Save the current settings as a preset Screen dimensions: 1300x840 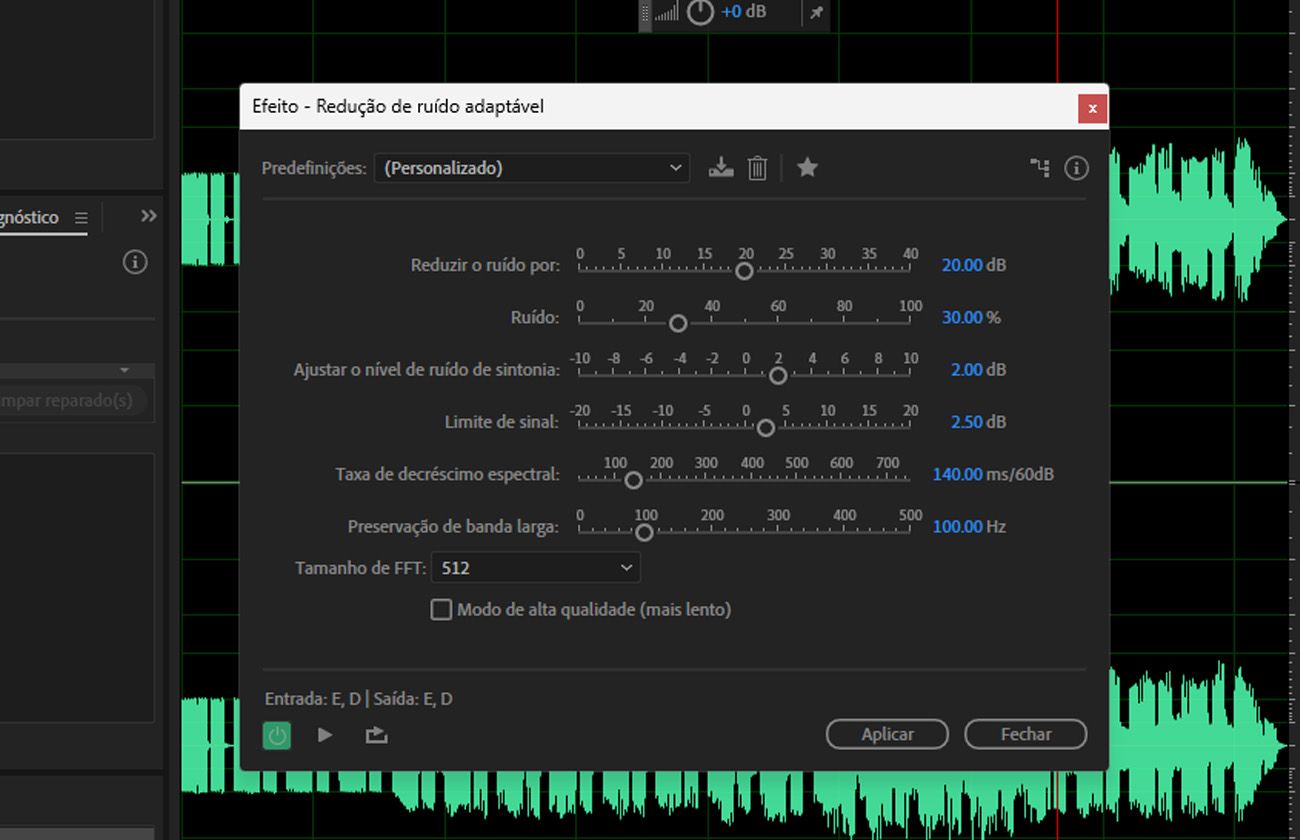click(721, 168)
